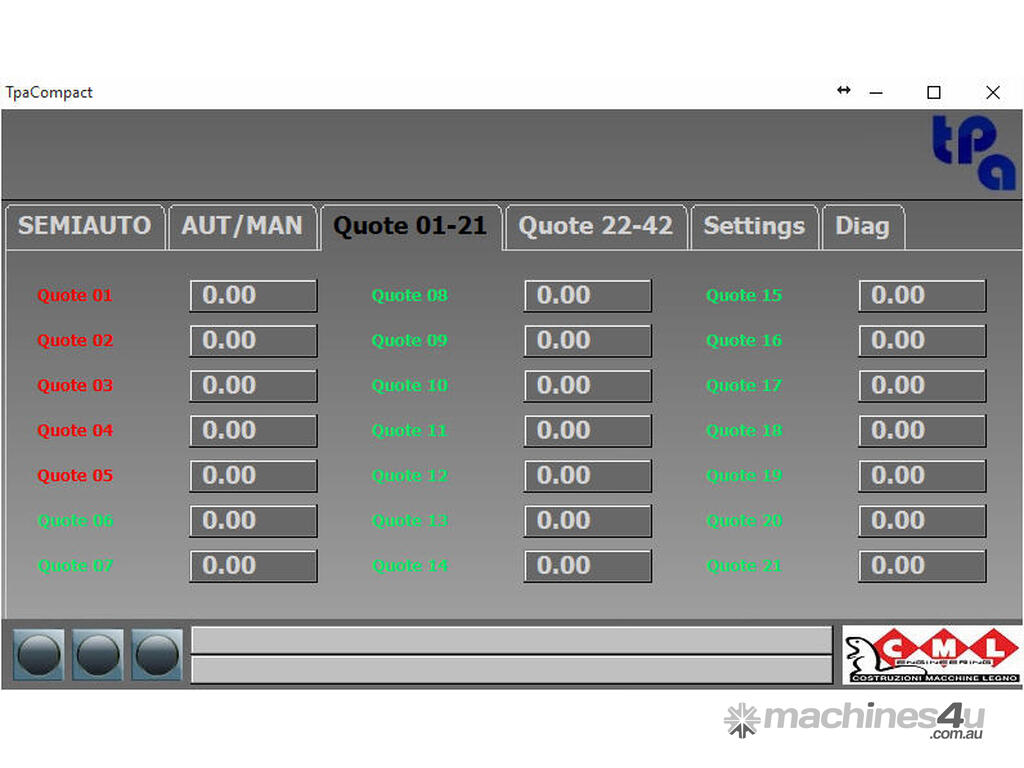
Task: Minimize the TpaCompact window
Action: 876,93
